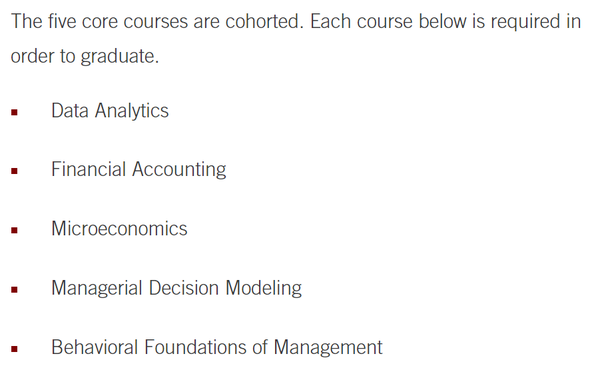Click the red bullet beside Data Analytics
Image resolution: width=600 pixels, height=386 pixels.
[x=15, y=112]
